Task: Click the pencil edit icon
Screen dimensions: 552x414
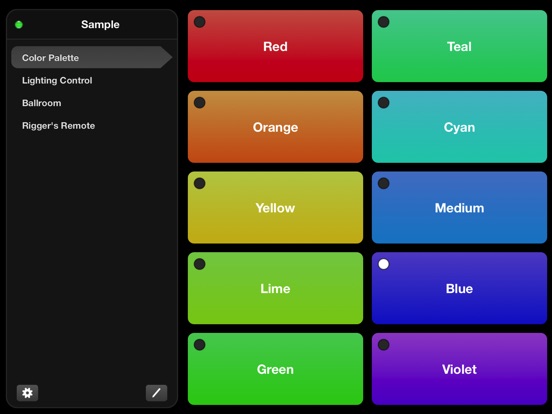Action: pyautogui.click(x=156, y=393)
